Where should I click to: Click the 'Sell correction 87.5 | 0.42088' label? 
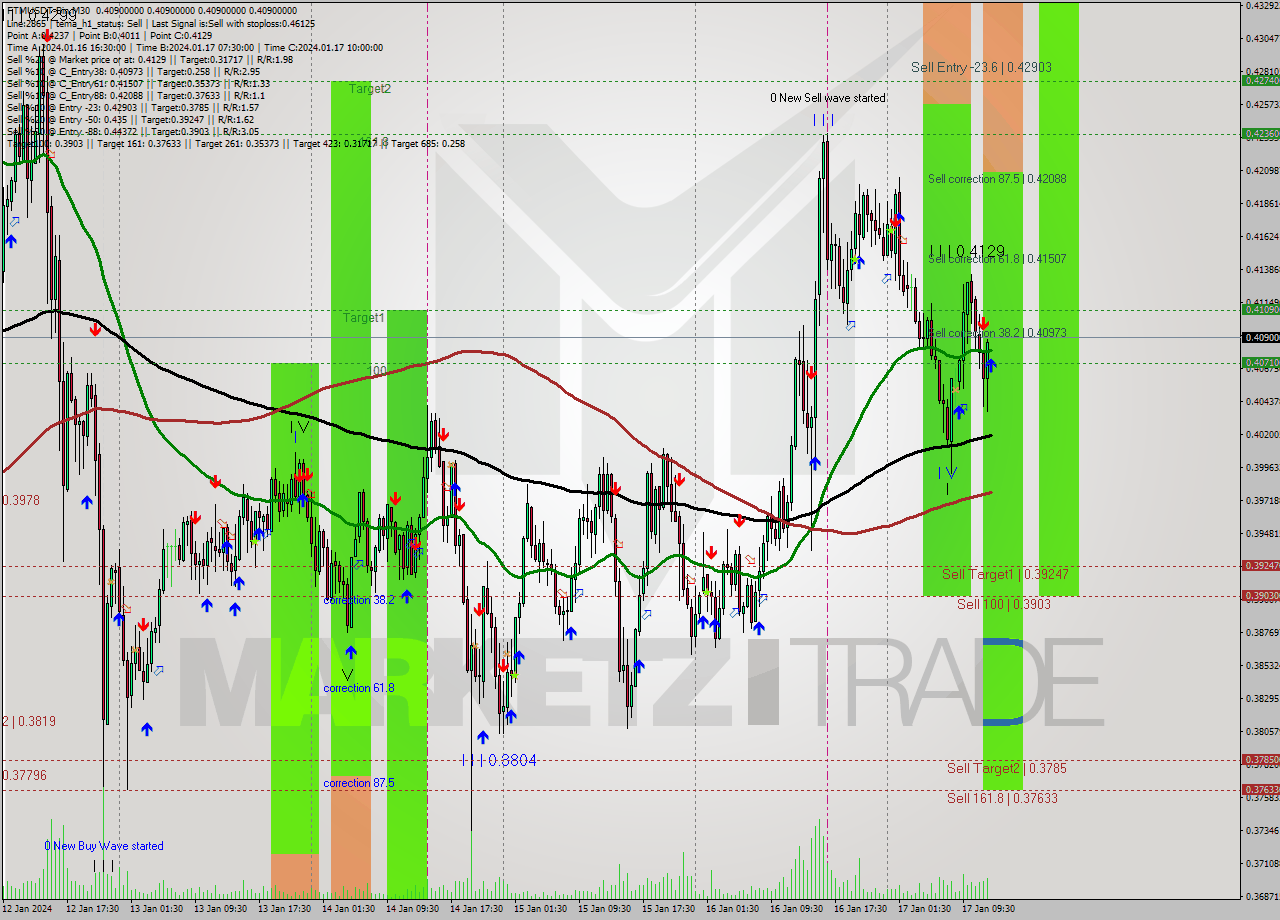coord(997,179)
